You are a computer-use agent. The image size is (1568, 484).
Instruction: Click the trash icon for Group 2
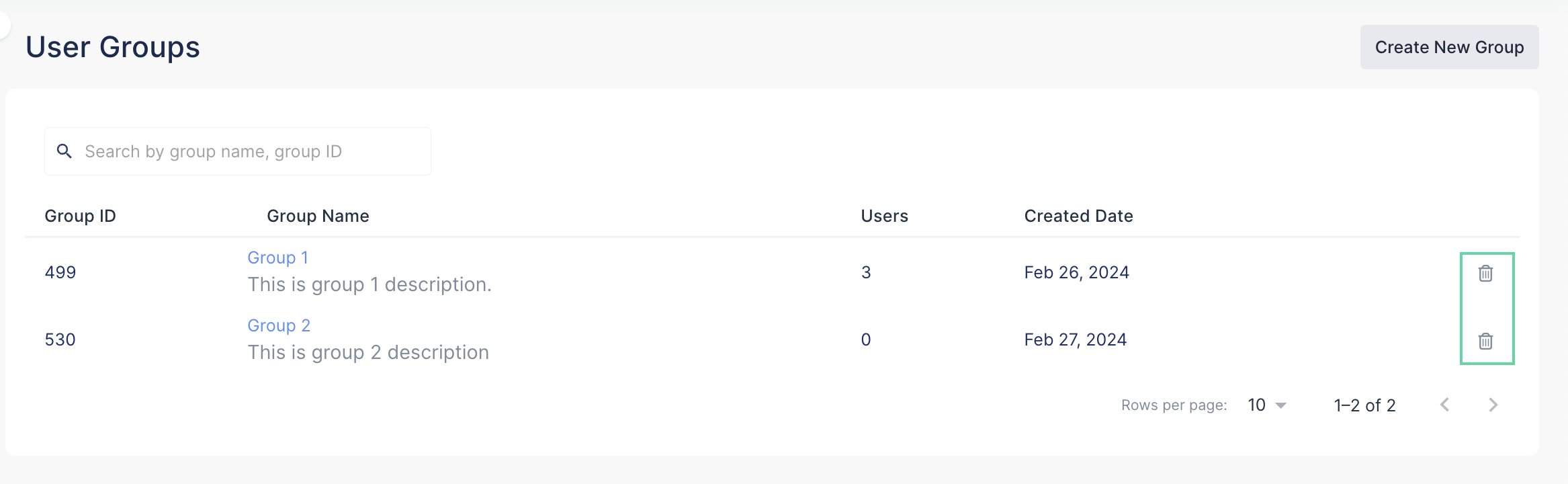(1485, 341)
